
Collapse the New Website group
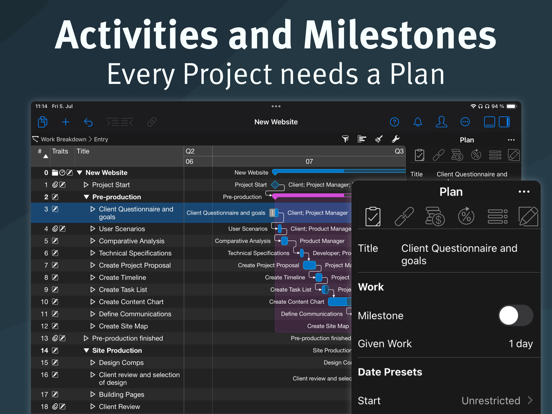coord(80,172)
